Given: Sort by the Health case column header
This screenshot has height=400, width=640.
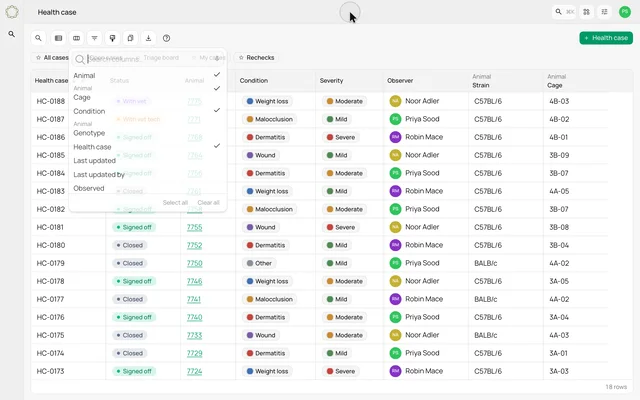Looking at the screenshot, I should pyautogui.click(x=51, y=80).
